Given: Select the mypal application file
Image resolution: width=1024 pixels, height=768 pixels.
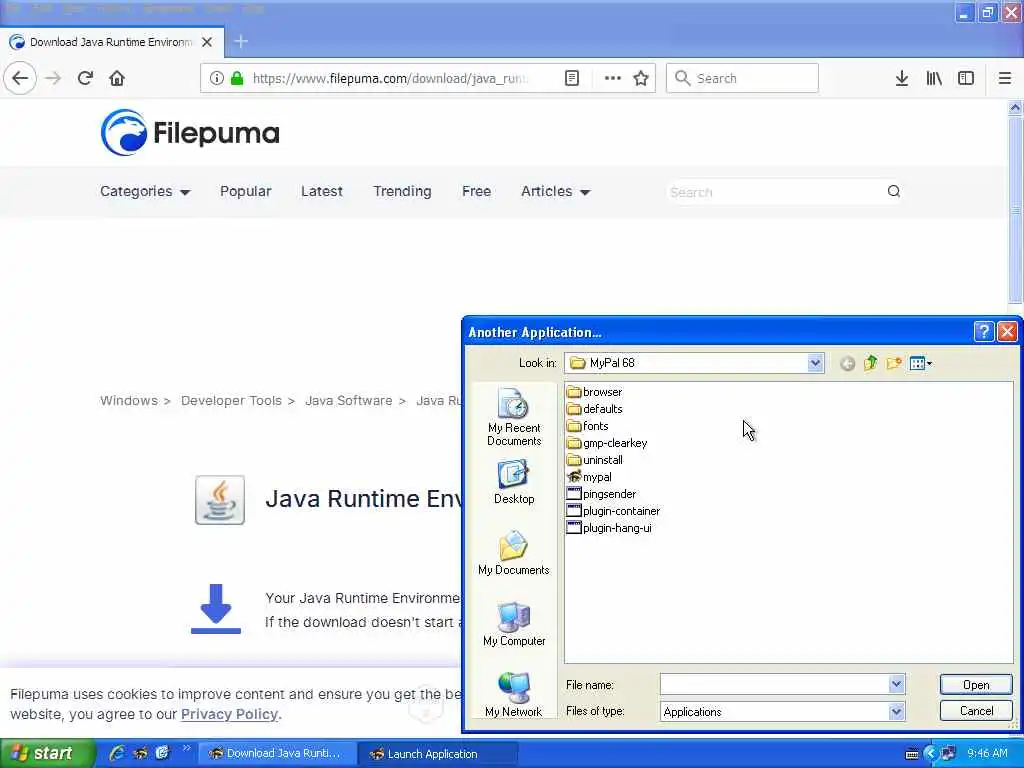Looking at the screenshot, I should coord(589,477).
